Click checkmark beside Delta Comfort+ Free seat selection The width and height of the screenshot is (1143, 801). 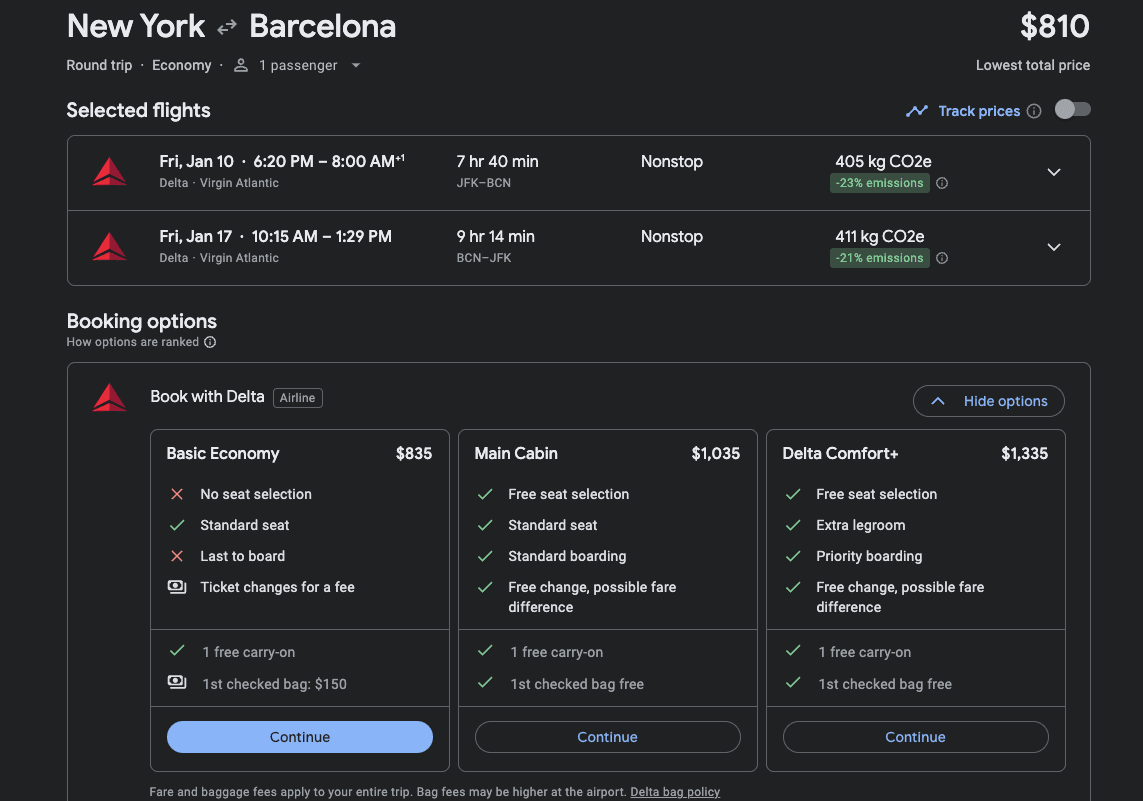click(x=793, y=494)
